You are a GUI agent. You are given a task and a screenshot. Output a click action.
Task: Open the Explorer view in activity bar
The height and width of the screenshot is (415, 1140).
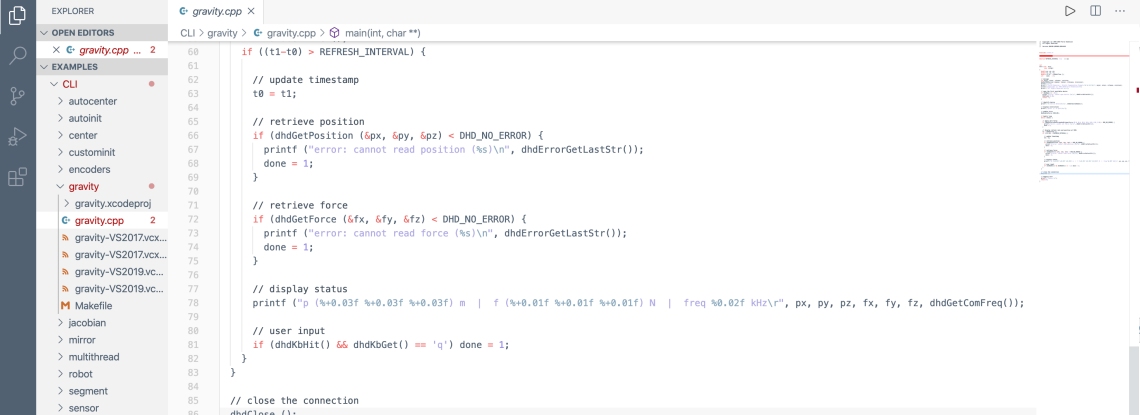pos(18,16)
